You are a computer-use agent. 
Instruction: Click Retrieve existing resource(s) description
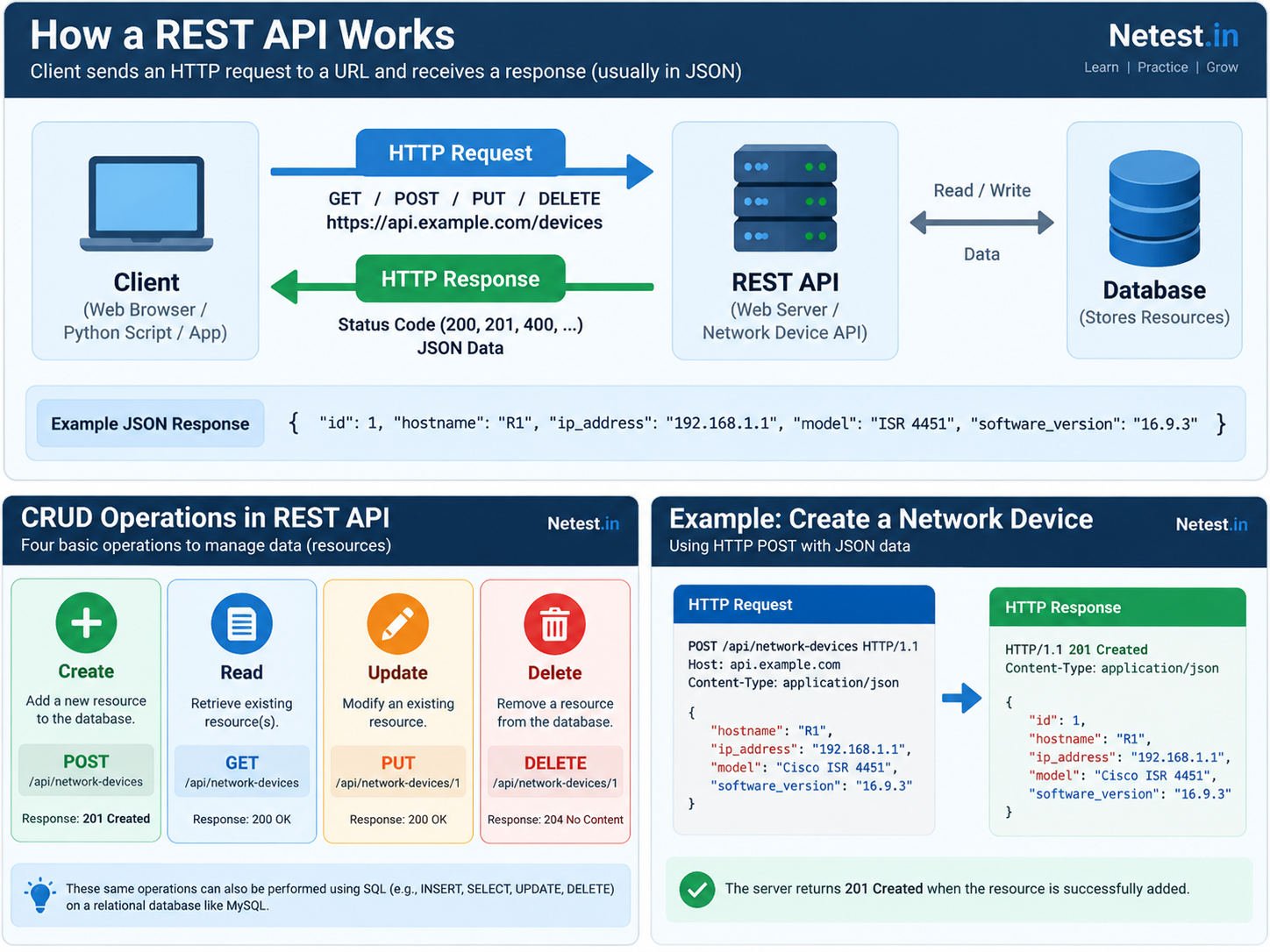tap(242, 713)
